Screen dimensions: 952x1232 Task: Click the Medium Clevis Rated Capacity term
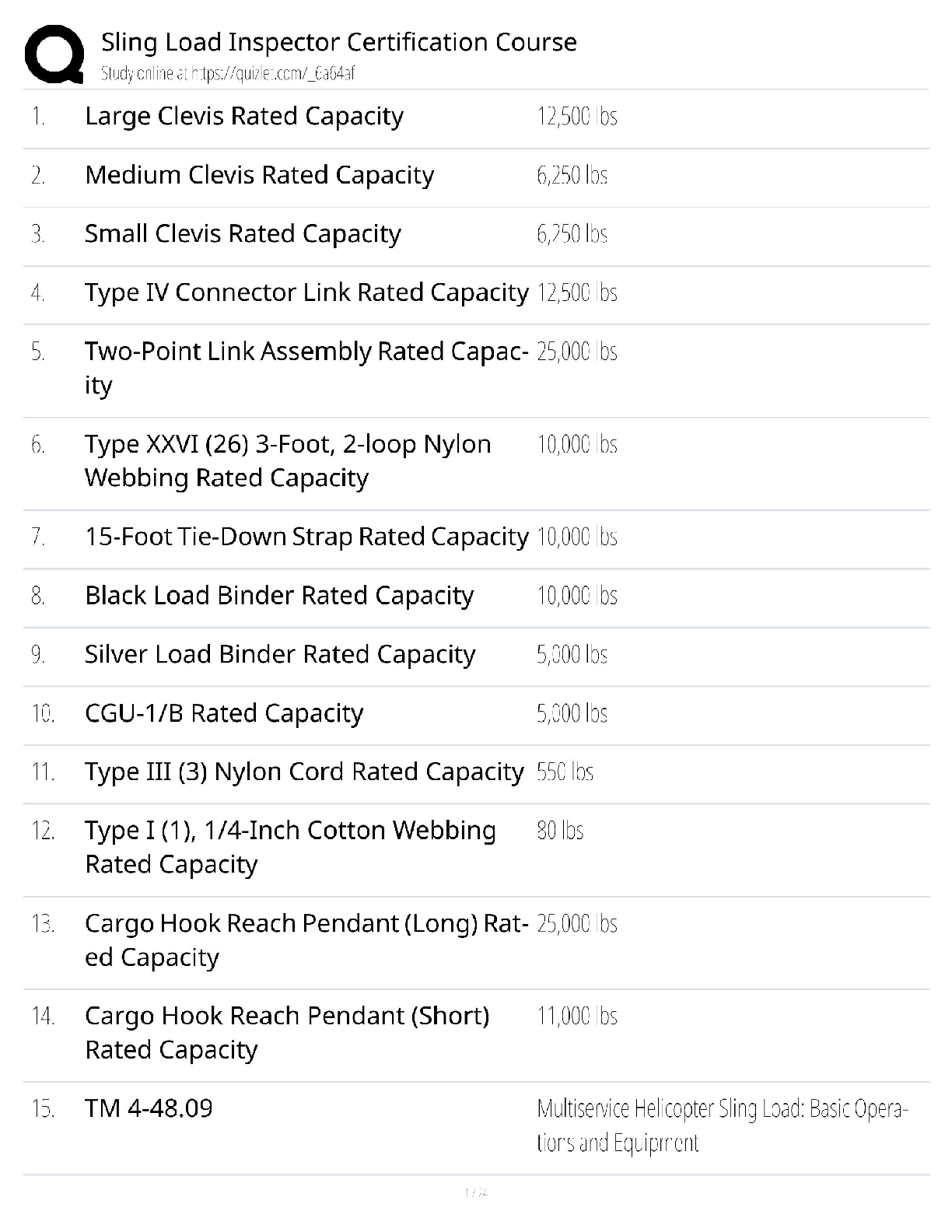click(x=259, y=175)
